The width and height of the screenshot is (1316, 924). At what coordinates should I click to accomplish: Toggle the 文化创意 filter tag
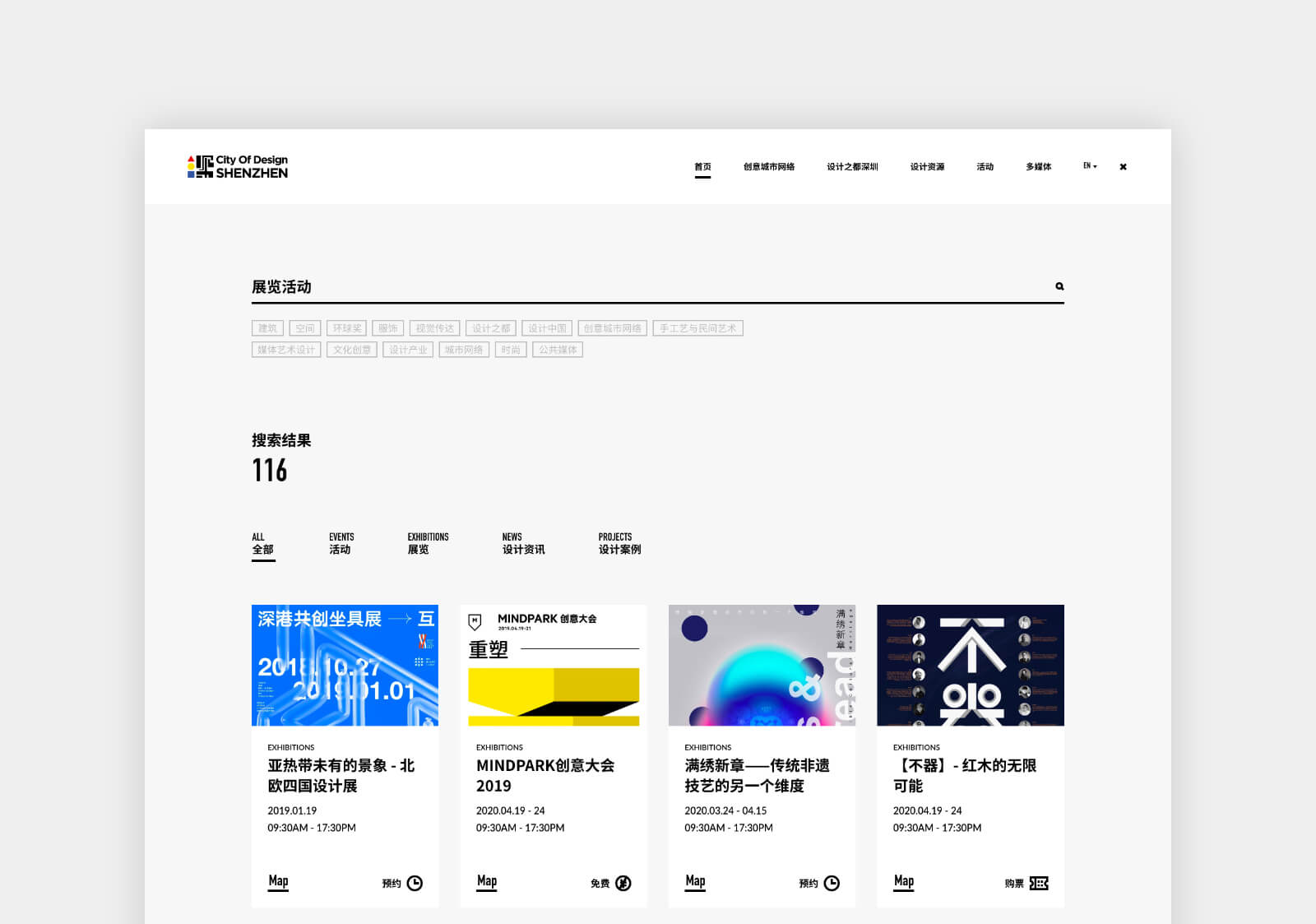[x=351, y=350]
